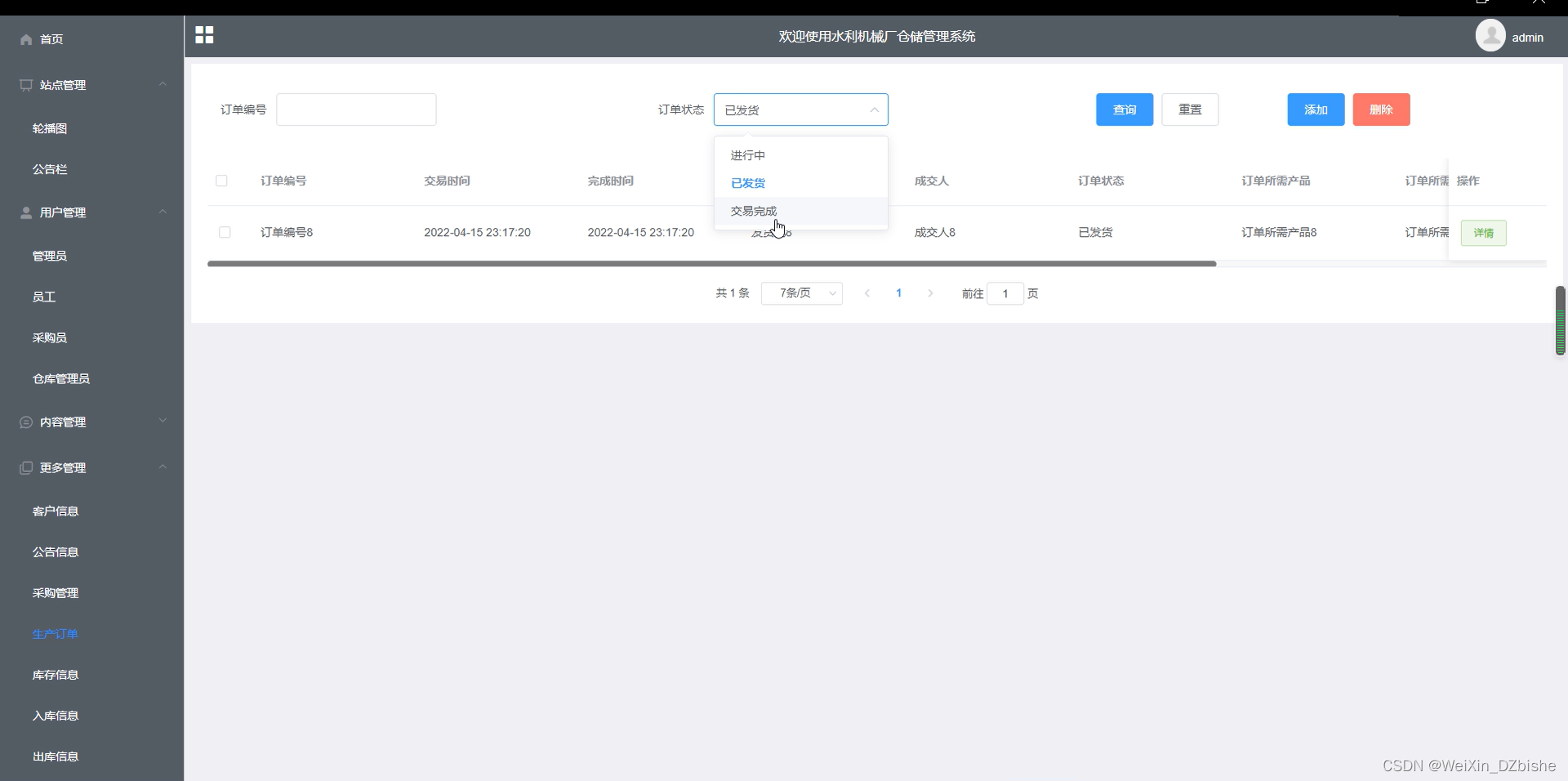The height and width of the screenshot is (781, 1568).
Task: Go to the previous page arrow
Action: [867, 293]
